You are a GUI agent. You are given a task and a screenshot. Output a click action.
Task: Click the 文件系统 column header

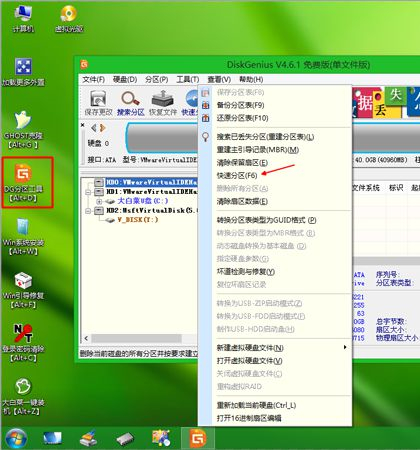366,188
